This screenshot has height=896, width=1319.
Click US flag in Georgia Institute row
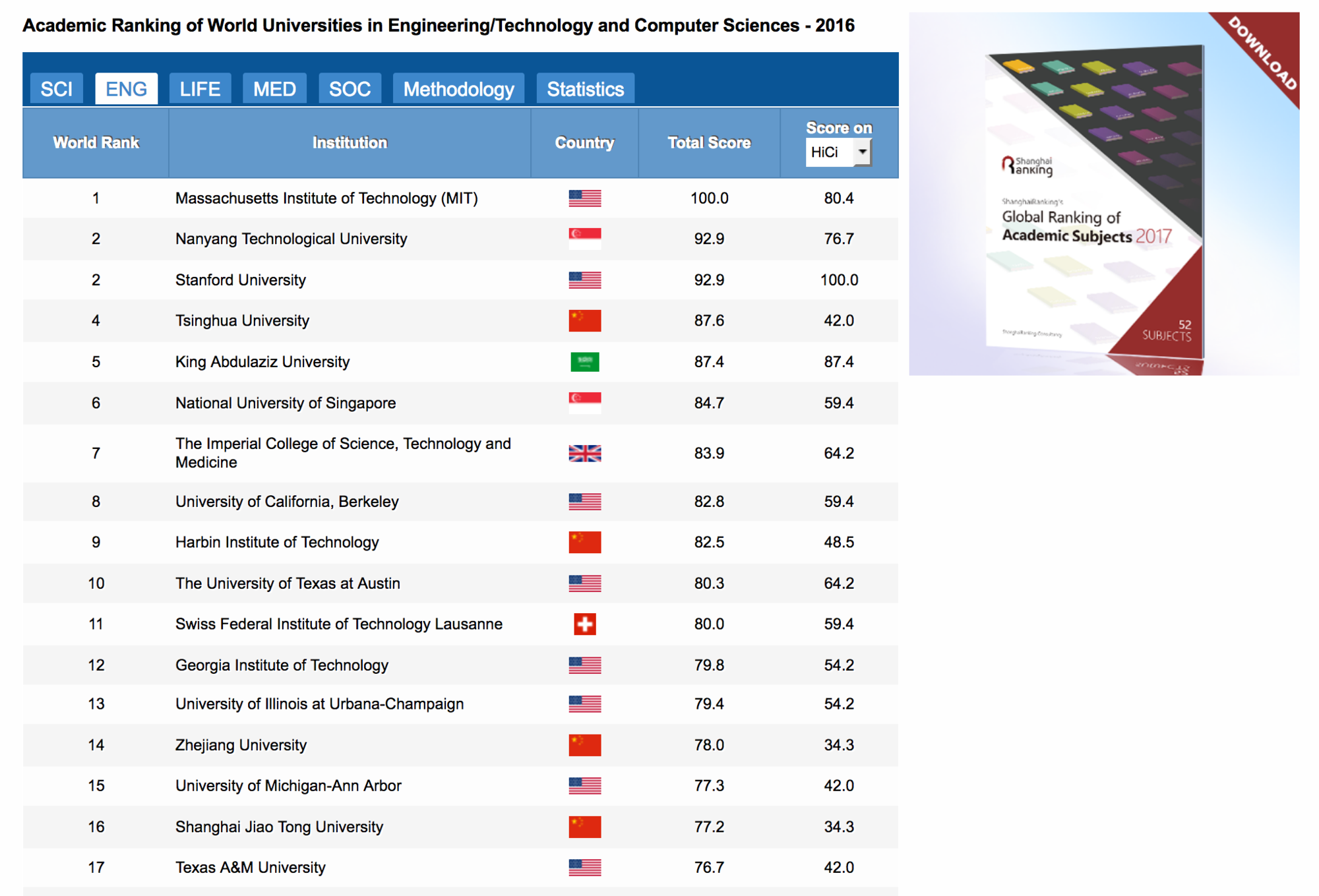585,665
